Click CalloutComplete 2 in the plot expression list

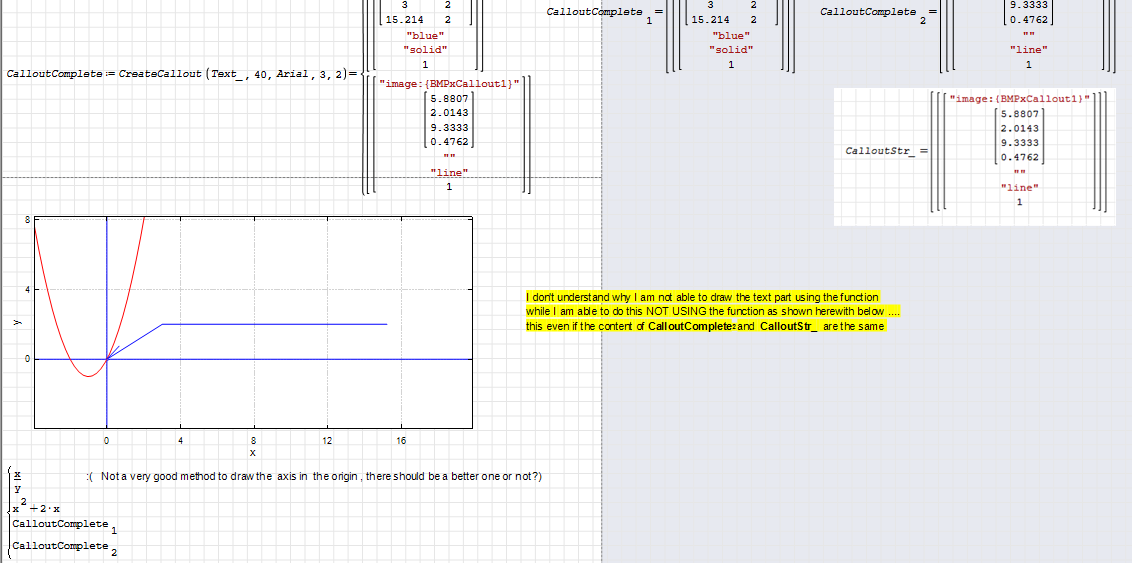(60, 546)
